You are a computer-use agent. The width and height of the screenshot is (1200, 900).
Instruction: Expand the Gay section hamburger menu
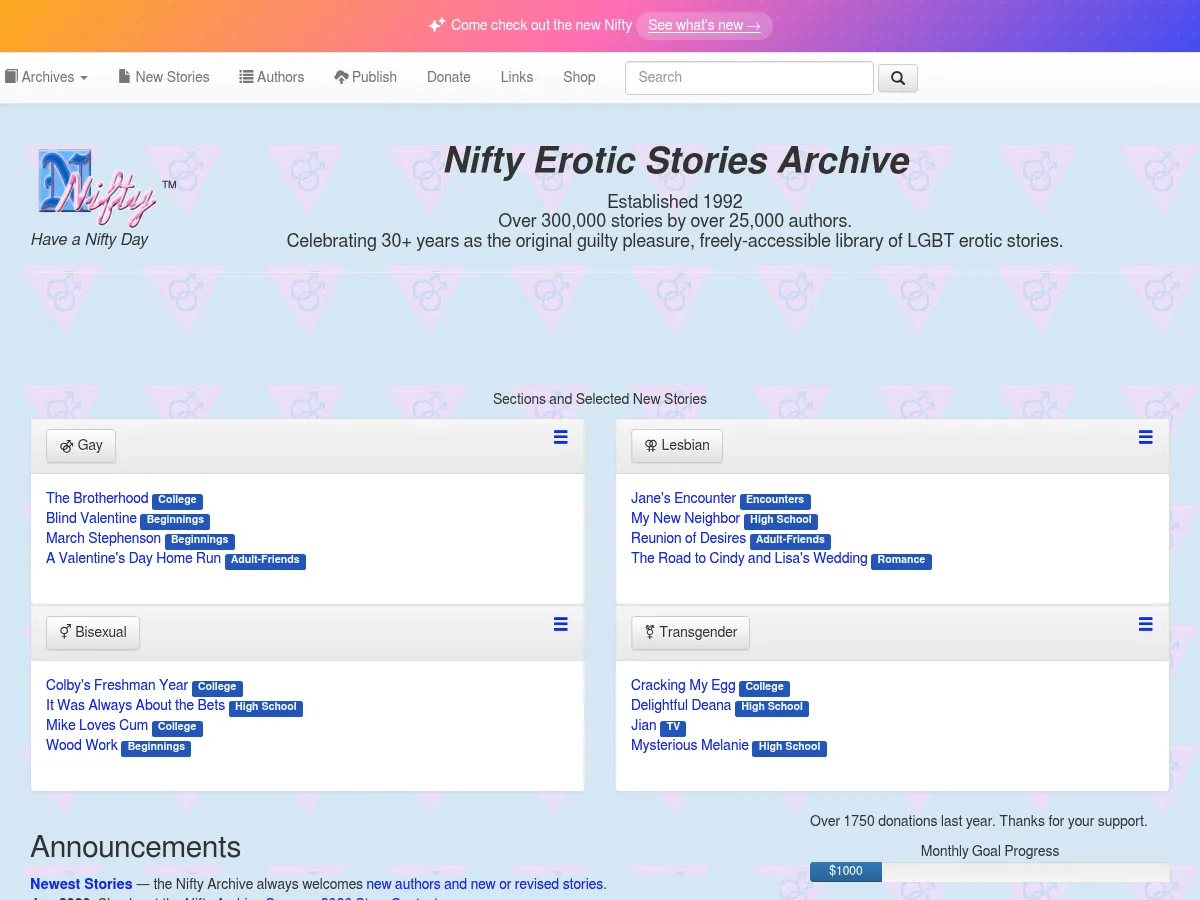[x=561, y=437]
